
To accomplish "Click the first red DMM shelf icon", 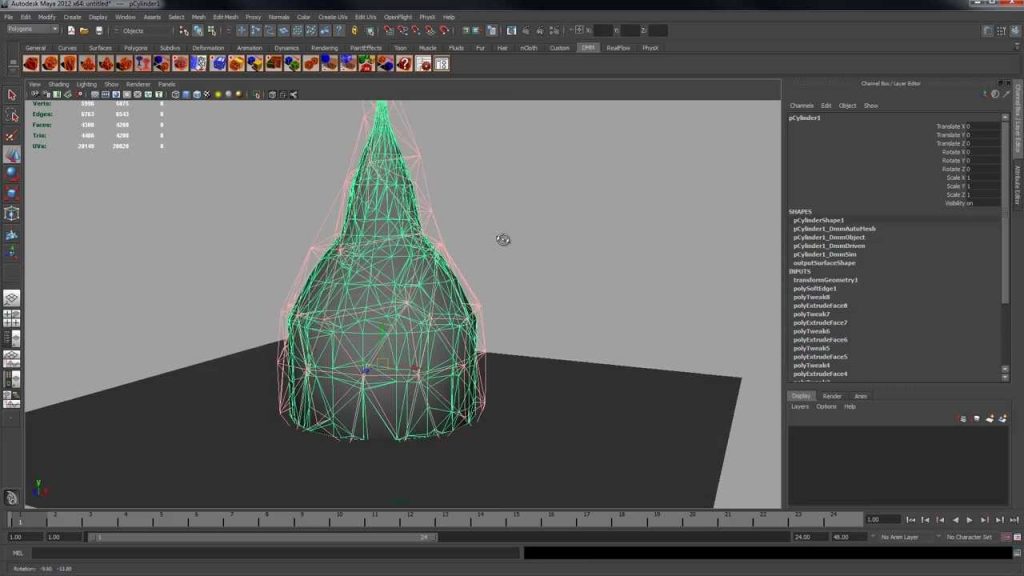I will [31, 63].
